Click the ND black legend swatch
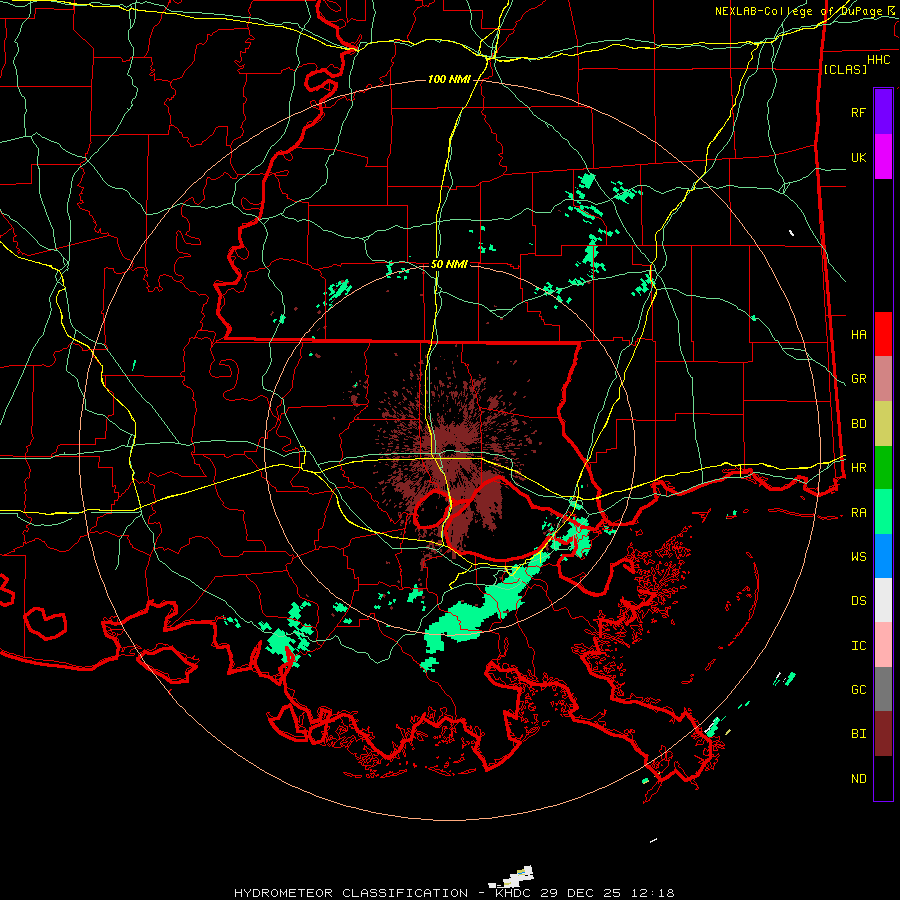Image resolution: width=900 pixels, height=900 pixels. 883,778
